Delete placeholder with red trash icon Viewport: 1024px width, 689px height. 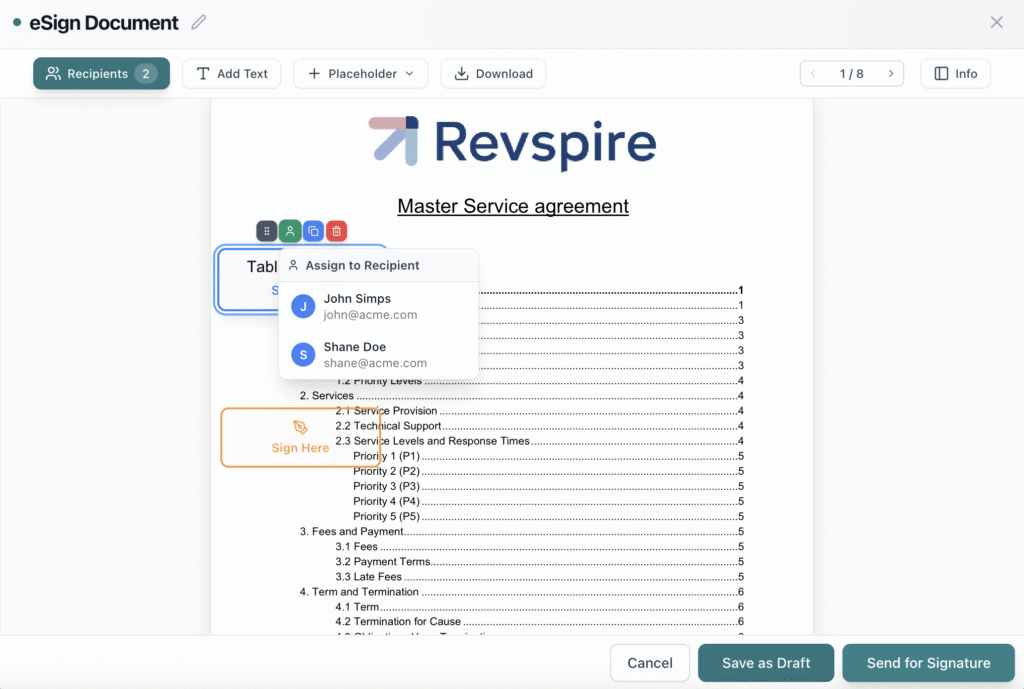337,231
